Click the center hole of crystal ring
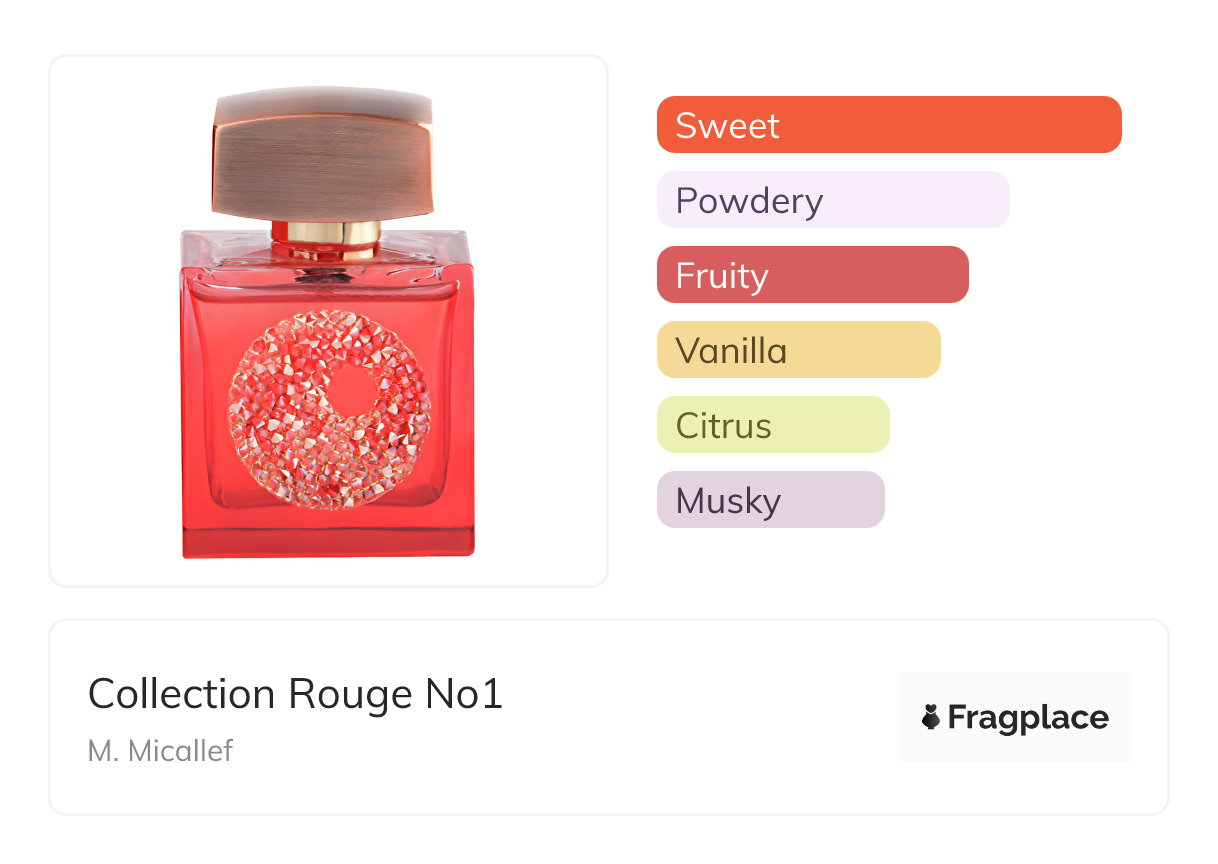This screenshot has width=1218, height=864. (352, 392)
